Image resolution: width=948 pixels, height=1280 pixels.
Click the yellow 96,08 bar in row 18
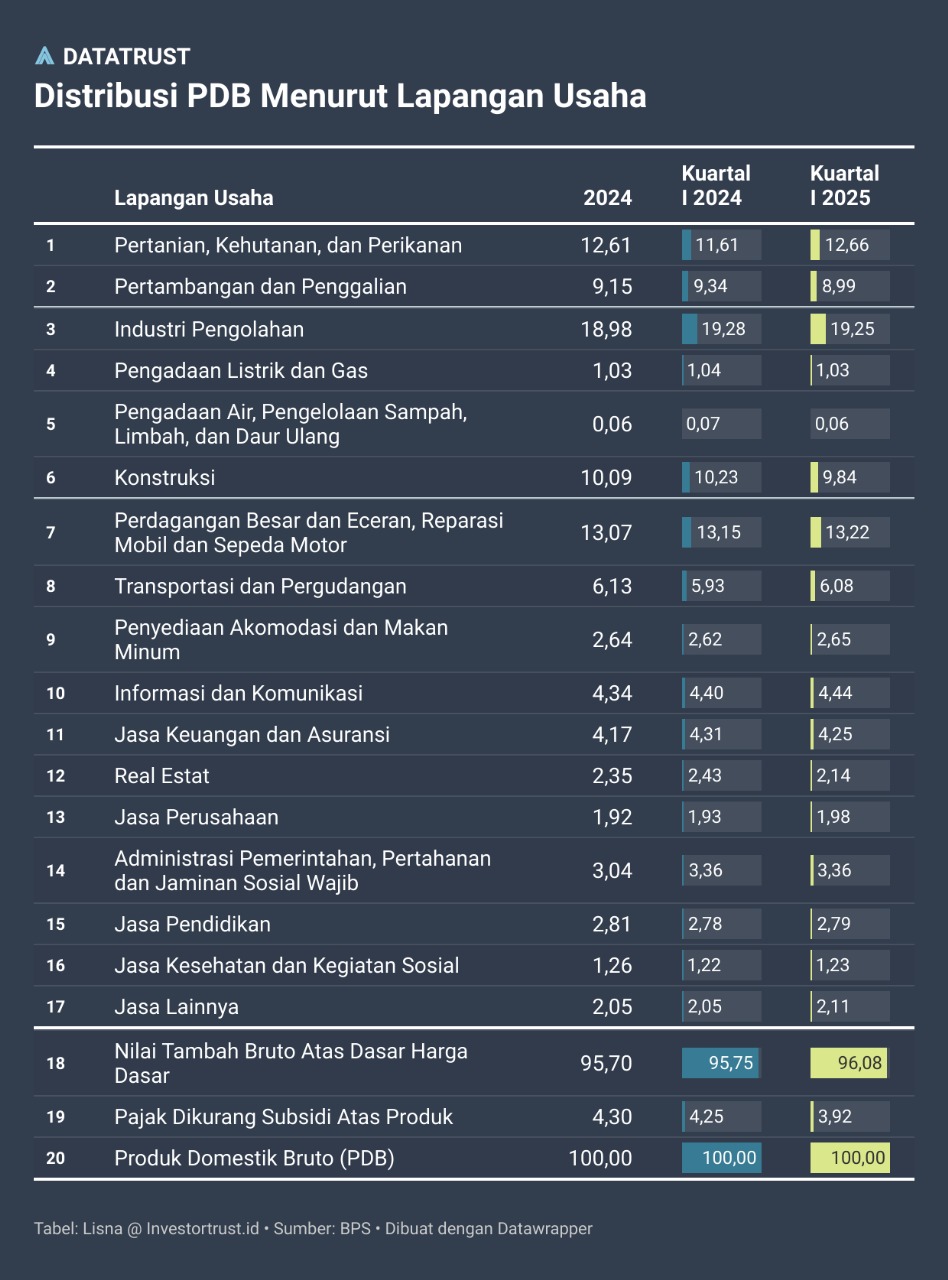pos(849,1063)
